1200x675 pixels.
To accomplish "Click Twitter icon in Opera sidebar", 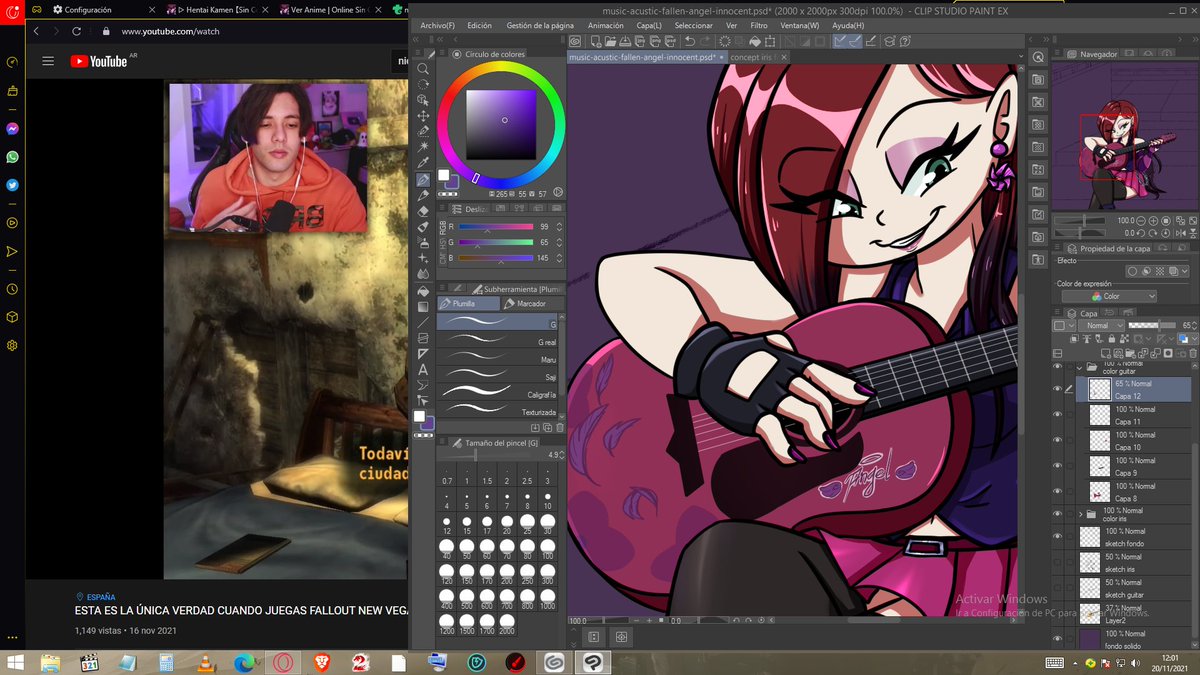I will pos(12,185).
